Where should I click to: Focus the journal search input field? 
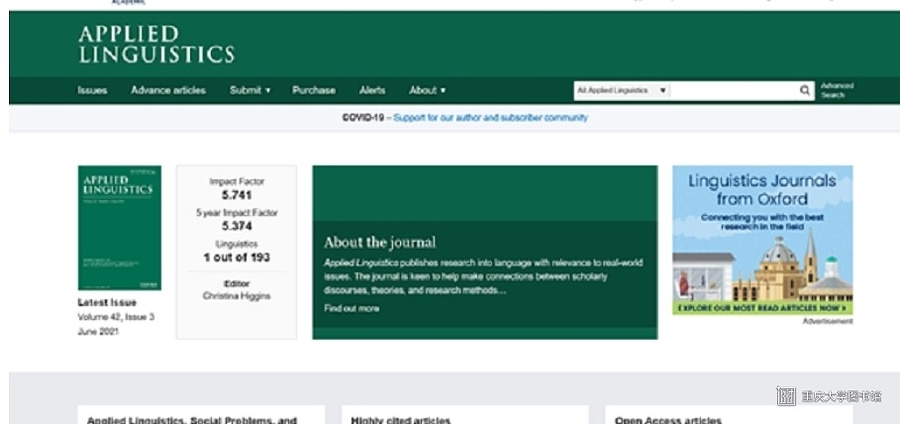[x=734, y=91]
